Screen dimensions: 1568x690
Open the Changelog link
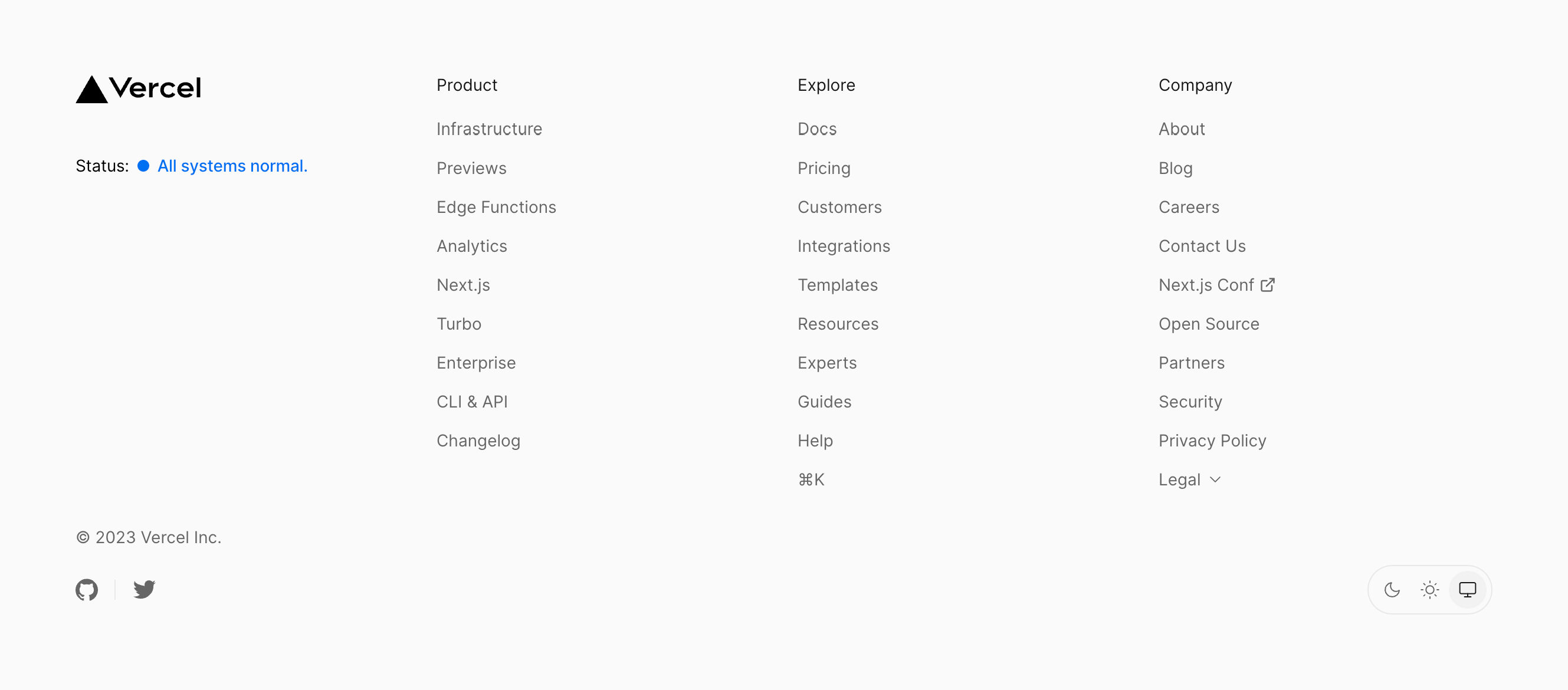click(478, 441)
